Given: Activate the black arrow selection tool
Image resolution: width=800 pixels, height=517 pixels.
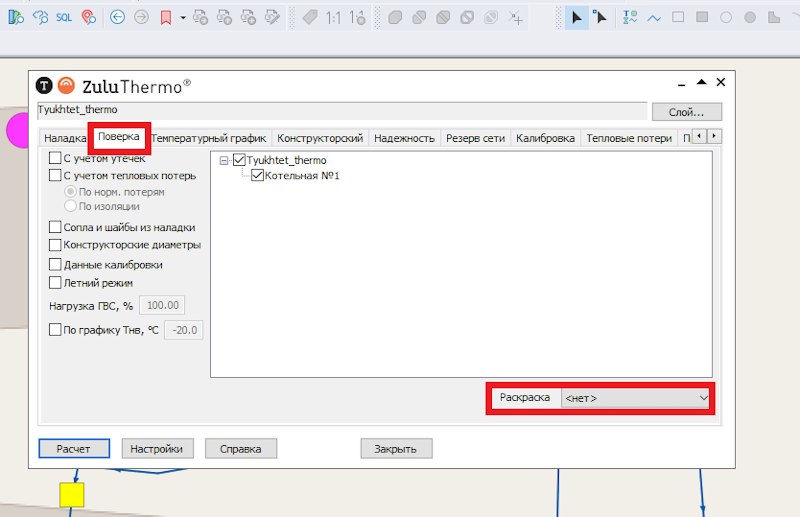Looking at the screenshot, I should point(577,17).
